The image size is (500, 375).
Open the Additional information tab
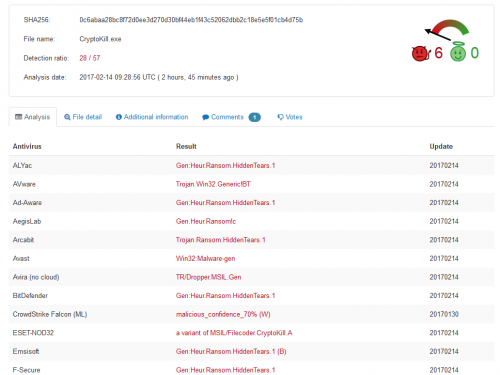coord(152,117)
